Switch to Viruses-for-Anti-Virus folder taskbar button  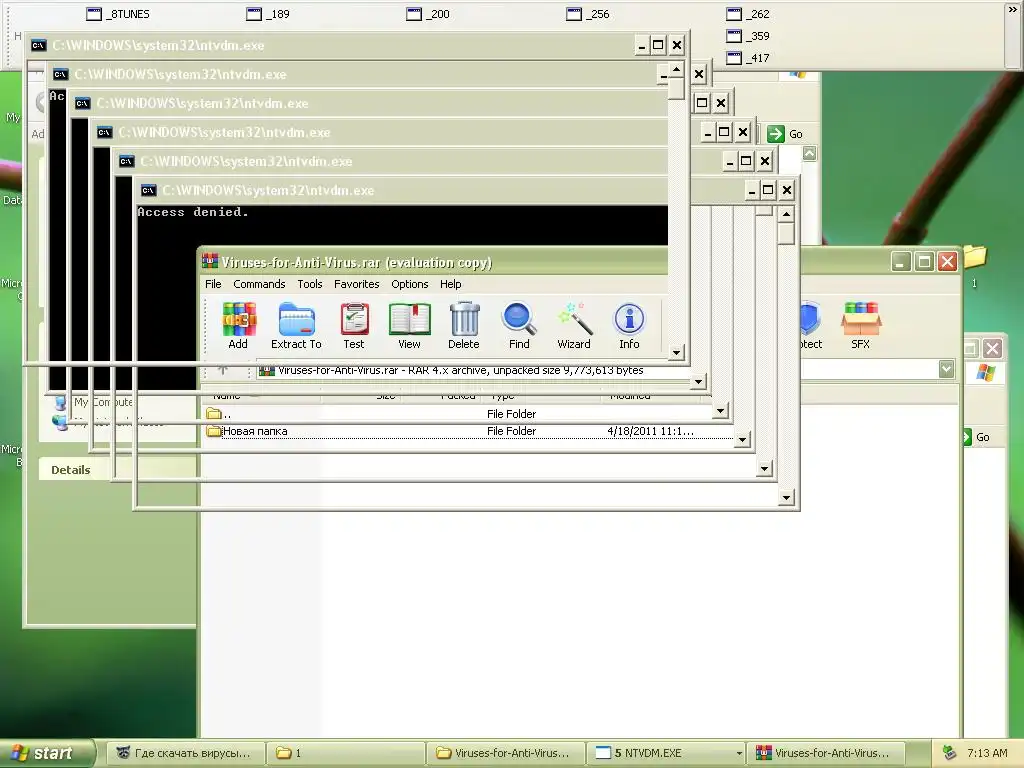(x=505, y=753)
